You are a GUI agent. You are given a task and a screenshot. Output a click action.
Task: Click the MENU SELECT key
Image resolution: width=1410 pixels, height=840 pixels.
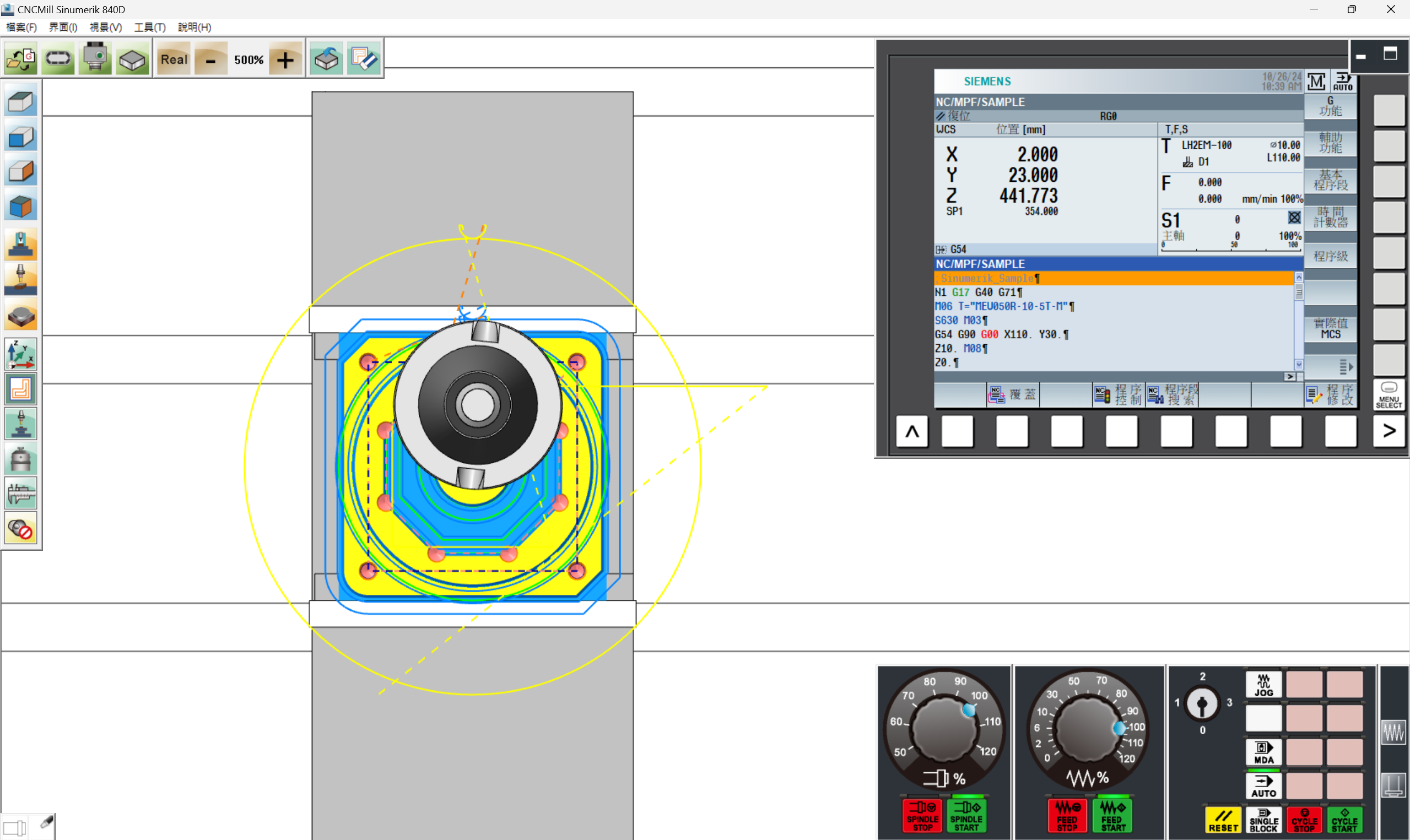point(1389,394)
